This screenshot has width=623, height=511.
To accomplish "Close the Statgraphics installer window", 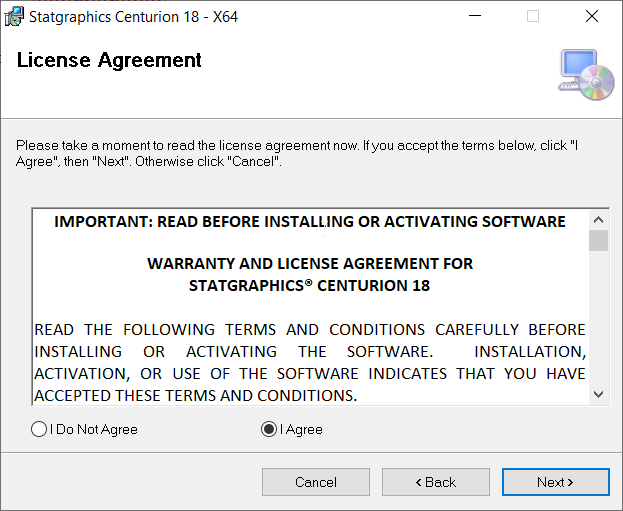I will (x=592, y=16).
